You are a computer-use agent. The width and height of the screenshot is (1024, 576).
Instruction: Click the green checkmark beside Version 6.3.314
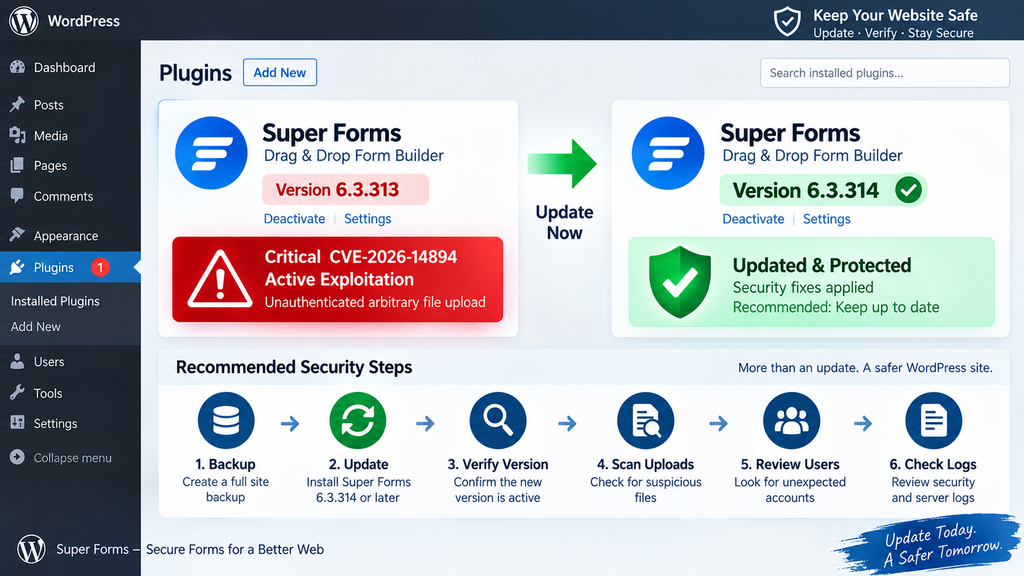pyautogui.click(x=908, y=190)
